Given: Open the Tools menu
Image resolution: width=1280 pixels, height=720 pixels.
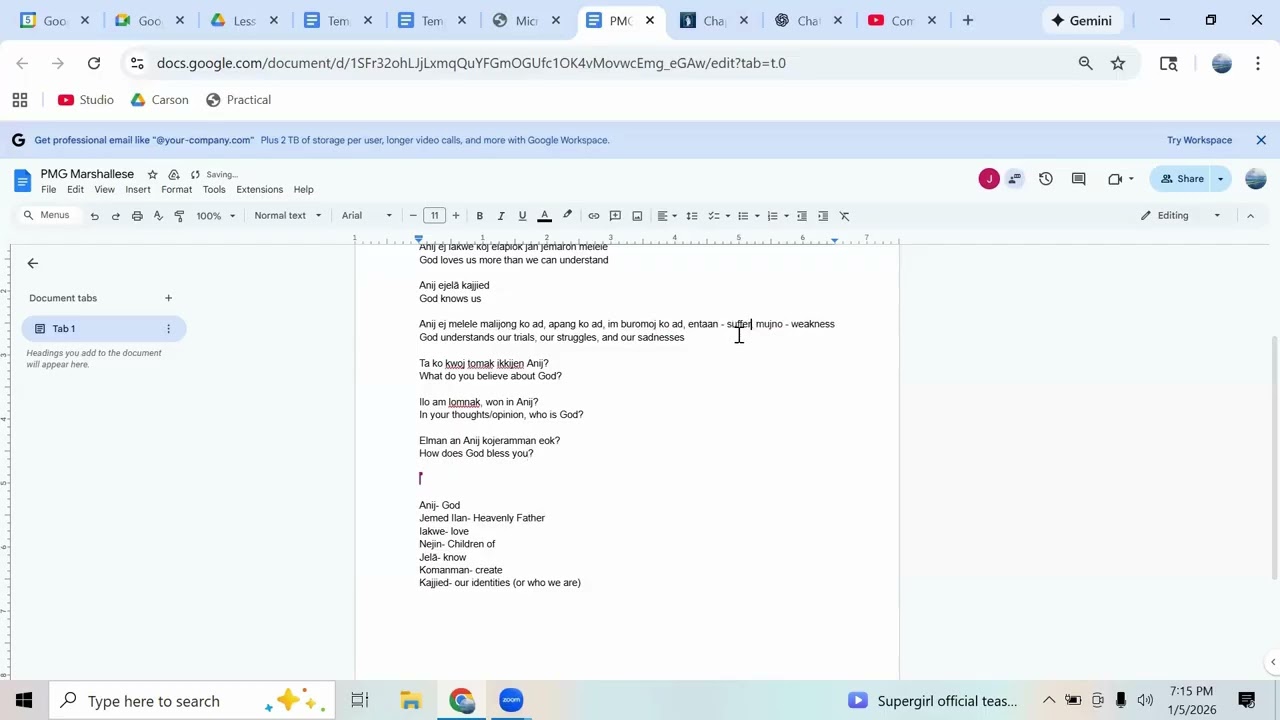Looking at the screenshot, I should (x=214, y=190).
